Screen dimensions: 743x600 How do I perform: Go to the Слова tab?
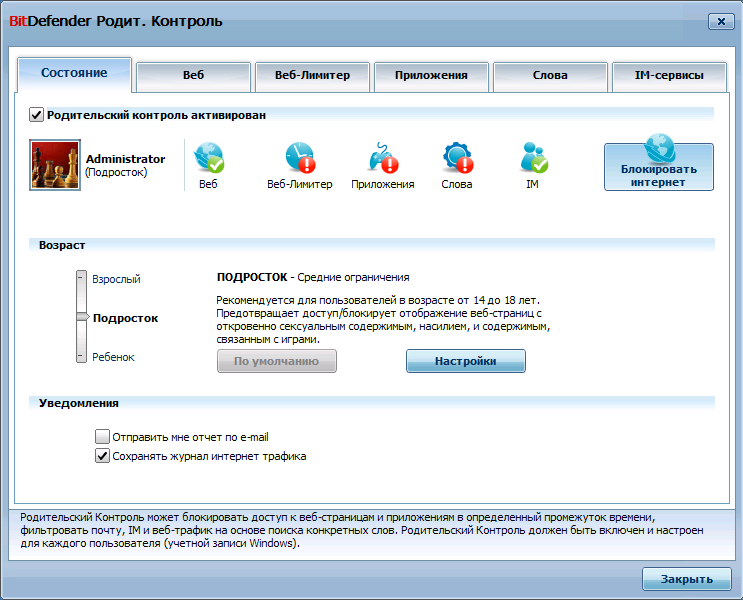click(x=550, y=76)
